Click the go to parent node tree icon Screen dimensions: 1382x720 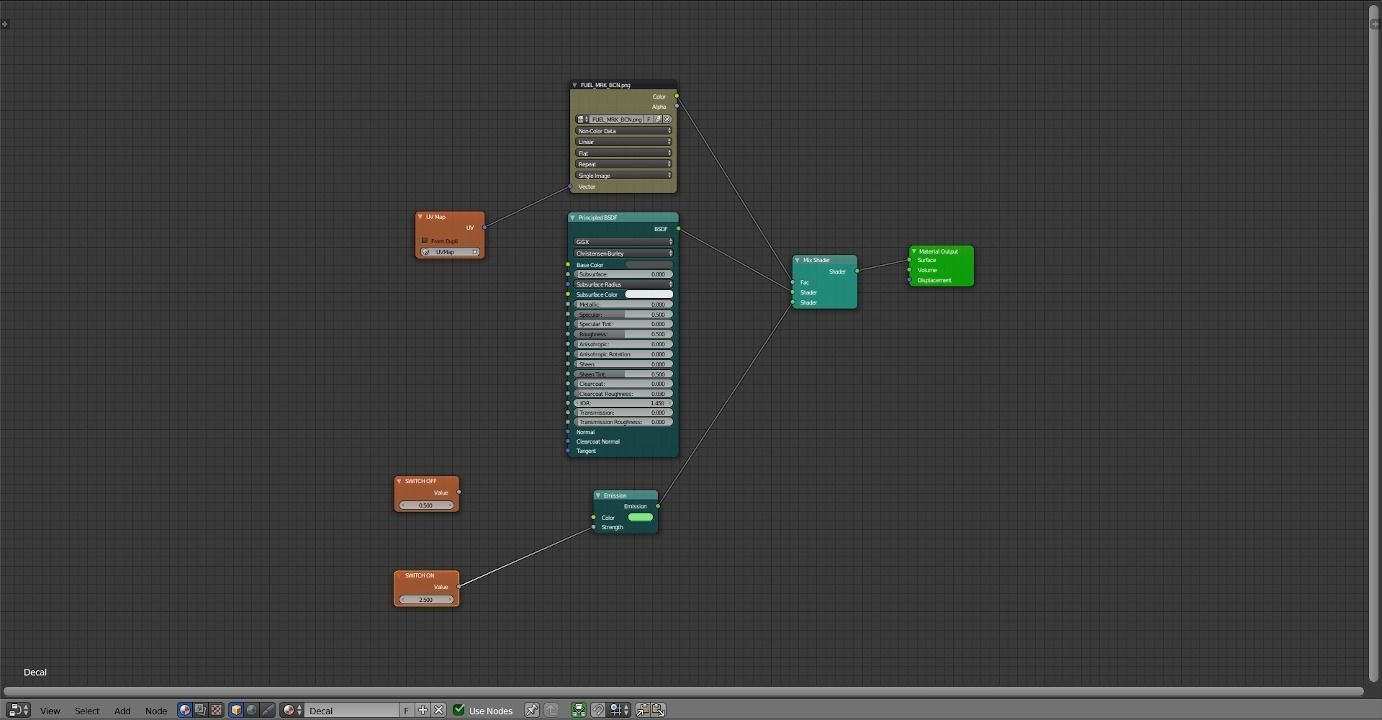coord(551,710)
